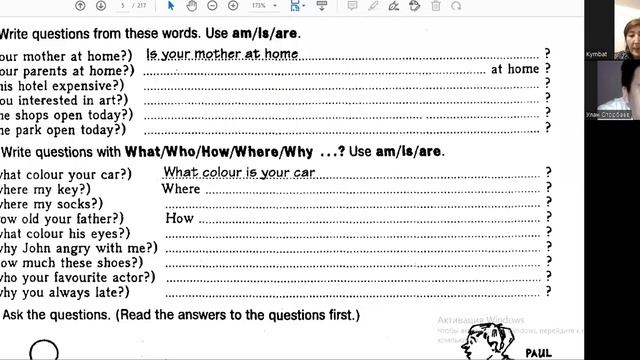Click the current page number field

point(122,6)
